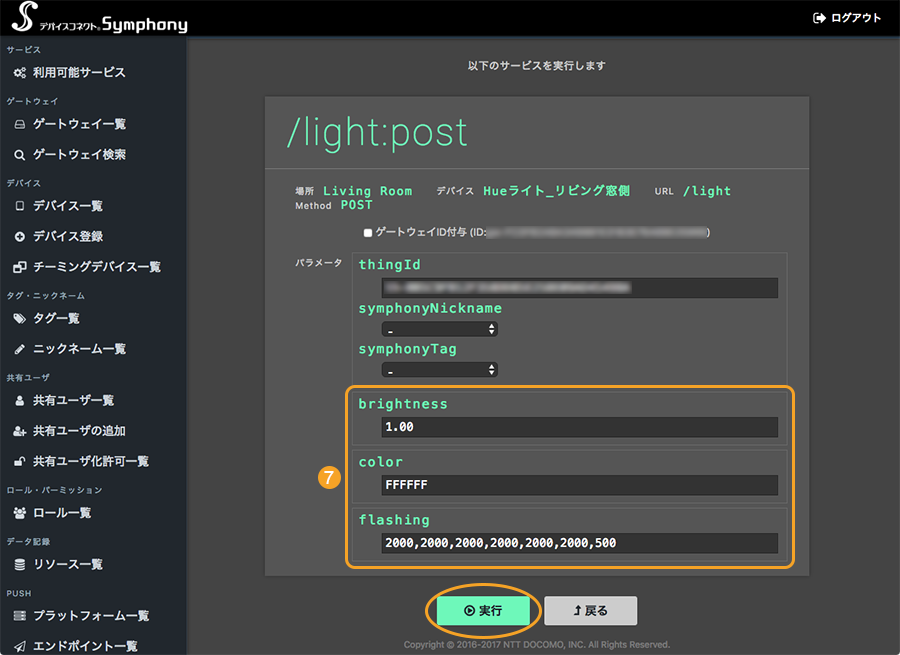Viewport: 900px width, 655px height.
Task: Open リソース一覧 in the sidebar
Action: 68,565
